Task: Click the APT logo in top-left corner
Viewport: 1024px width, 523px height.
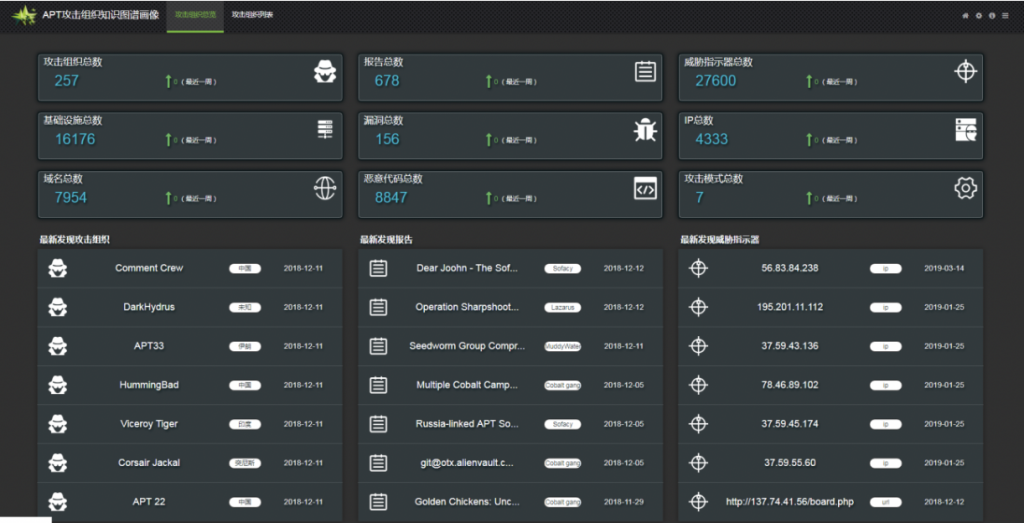Action: 24,16
